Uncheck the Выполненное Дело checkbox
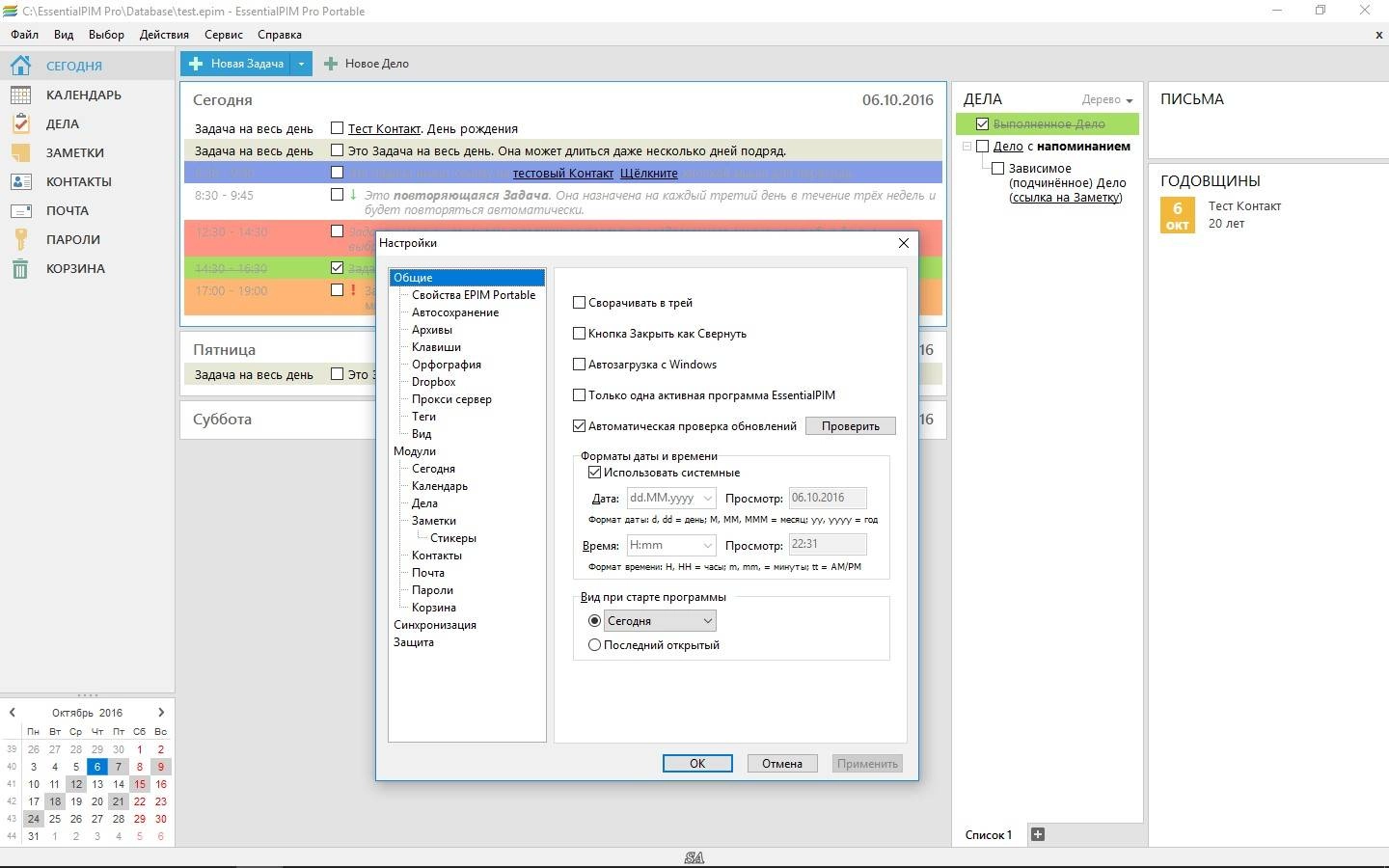The image size is (1389, 868). [x=982, y=124]
